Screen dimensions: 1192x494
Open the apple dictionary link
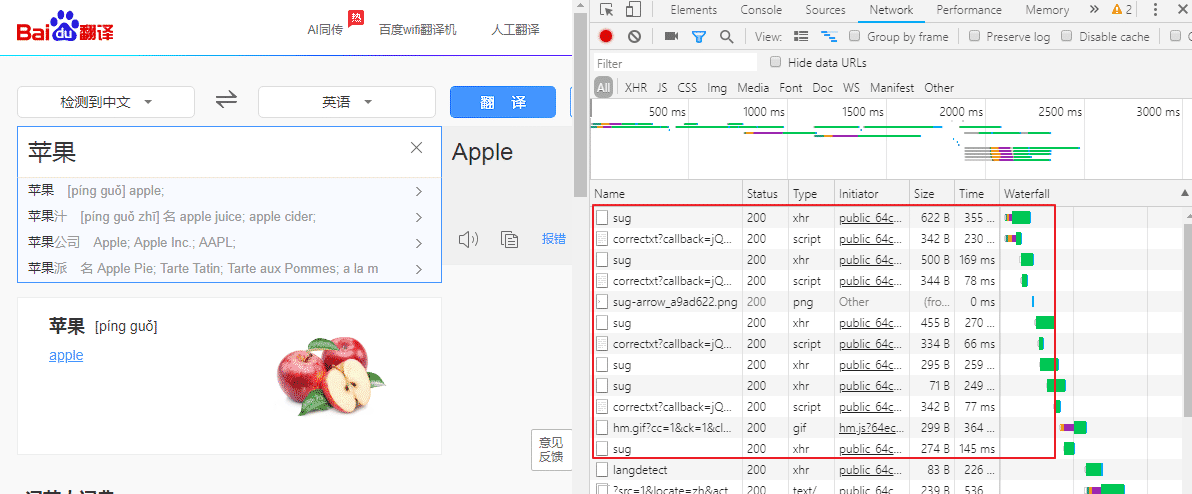[x=66, y=355]
